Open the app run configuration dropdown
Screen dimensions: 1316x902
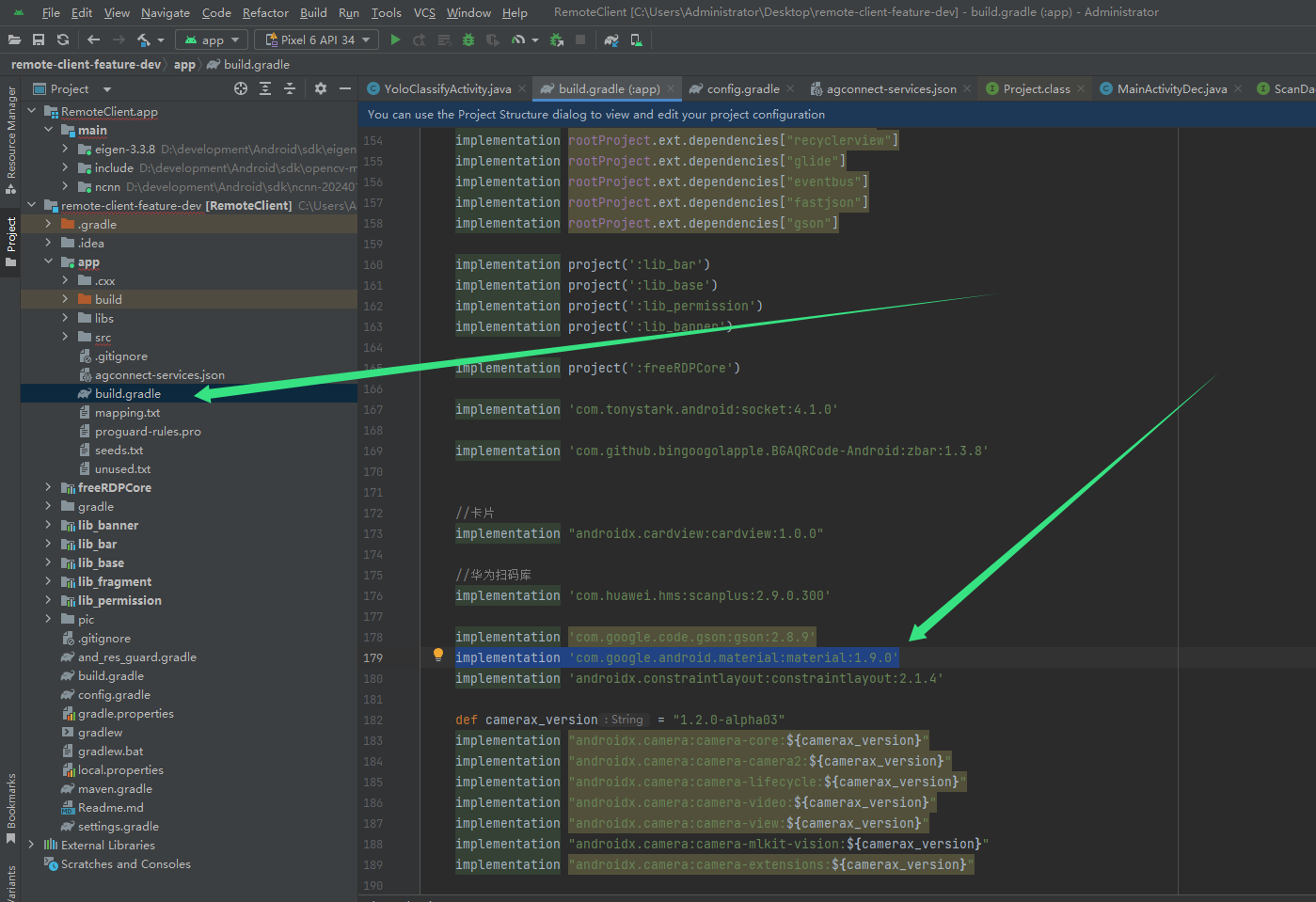tap(212, 40)
